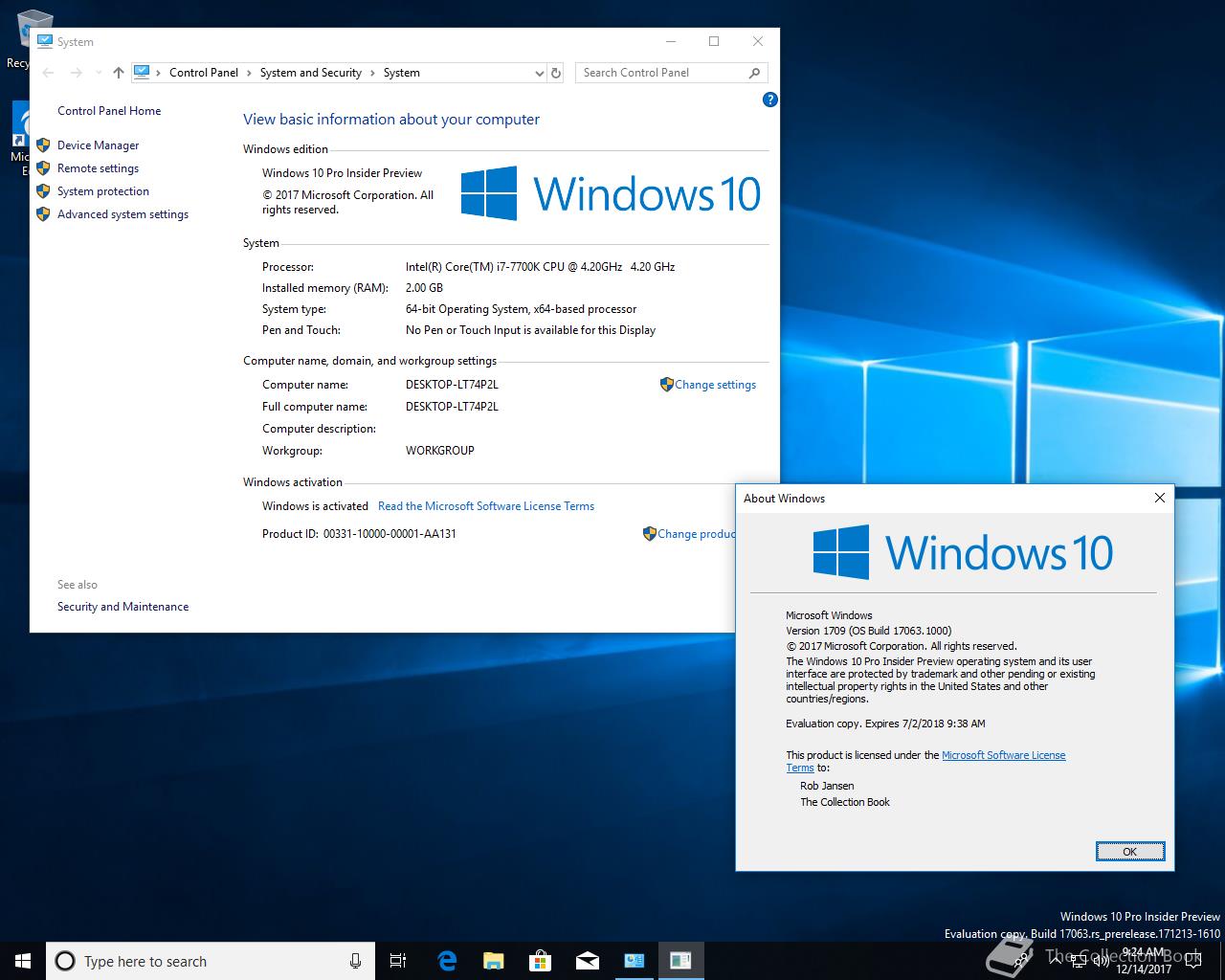Viewport: 1225px width, 980px height.
Task: Click the Type here to search box
Action: click(x=211, y=961)
